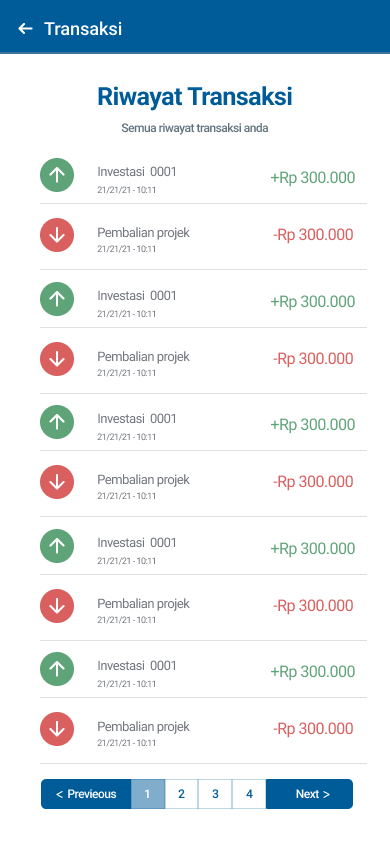Tap the fifth green up-arrow icon
This screenshot has height=844, width=390.
[57, 669]
